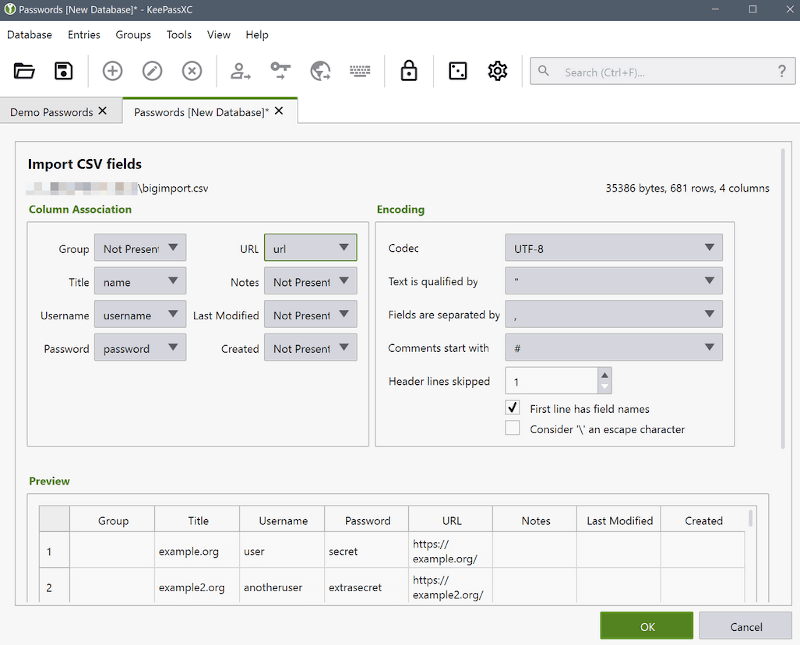Open search help question mark
Image resolution: width=800 pixels, height=645 pixels.
point(782,71)
